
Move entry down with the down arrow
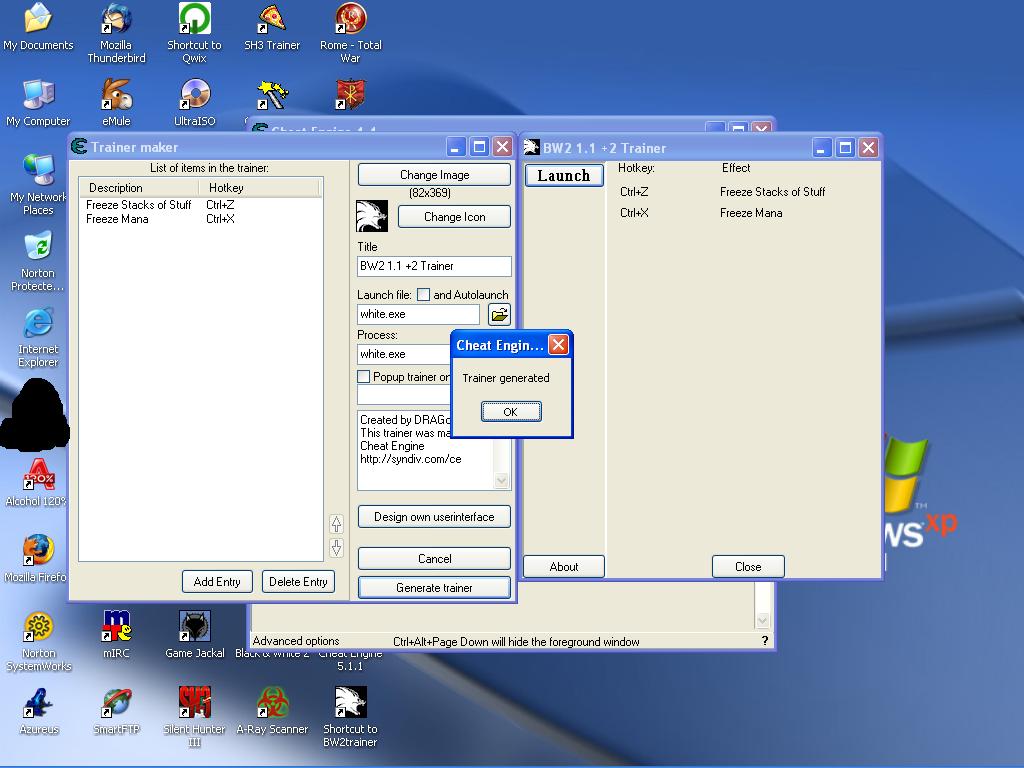click(336, 547)
